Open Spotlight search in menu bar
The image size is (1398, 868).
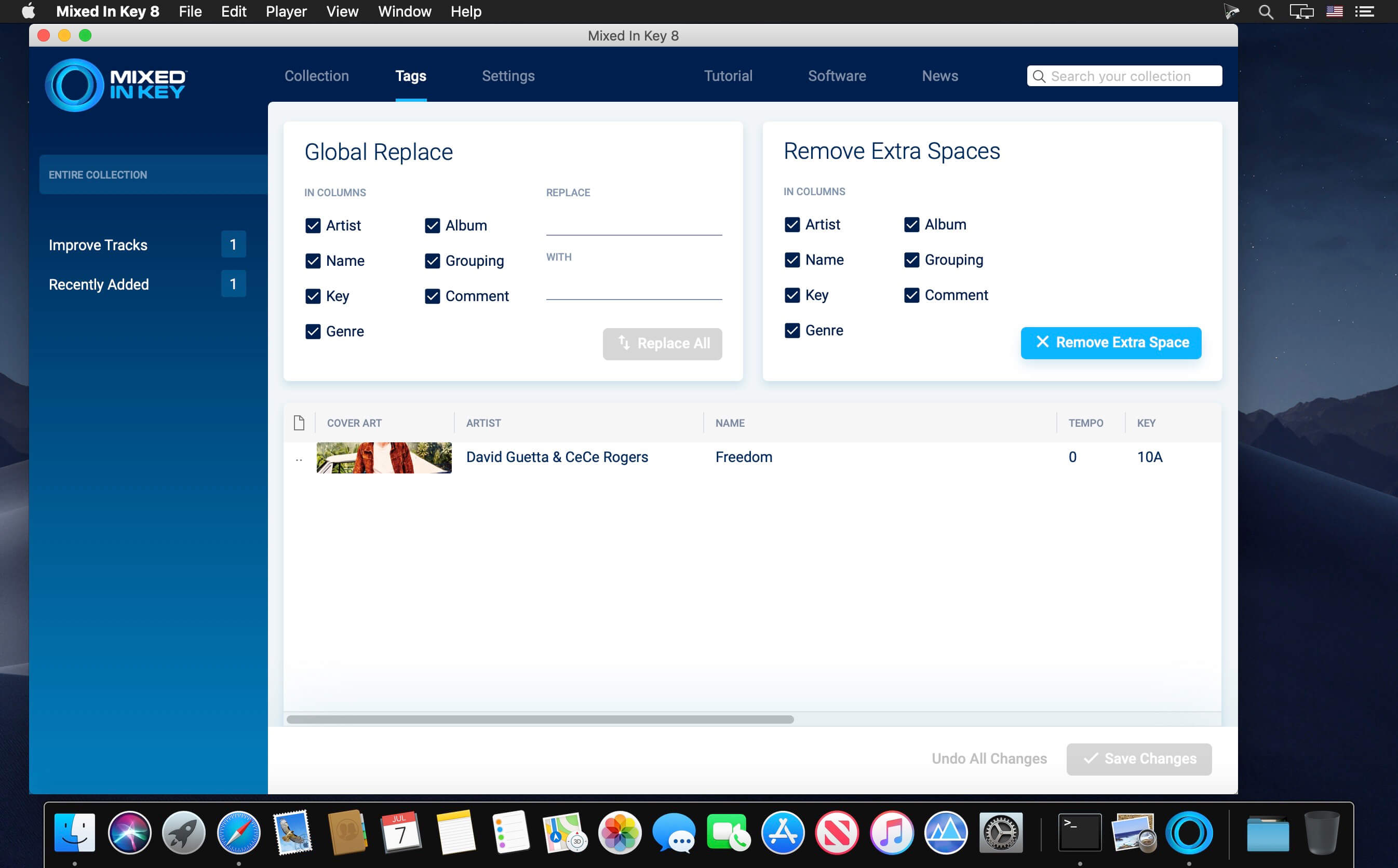click(x=1266, y=11)
